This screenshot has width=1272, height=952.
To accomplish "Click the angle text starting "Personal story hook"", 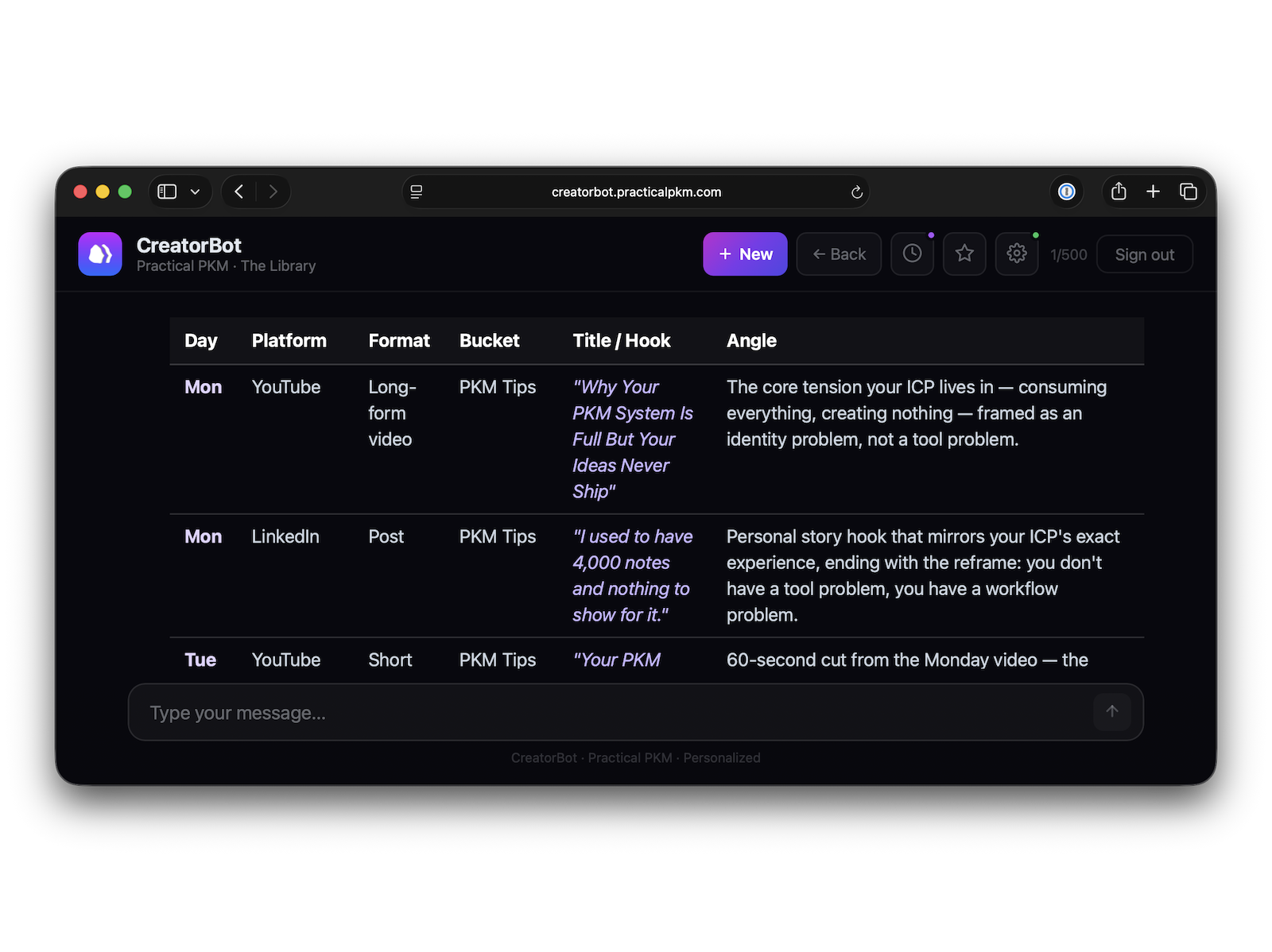I will tap(923, 575).
